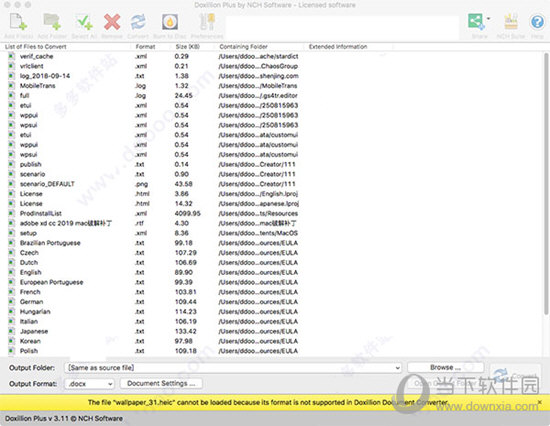Screen dimensions: 550x426
Task: Click the file icon next to Polish
Action: click(12, 351)
